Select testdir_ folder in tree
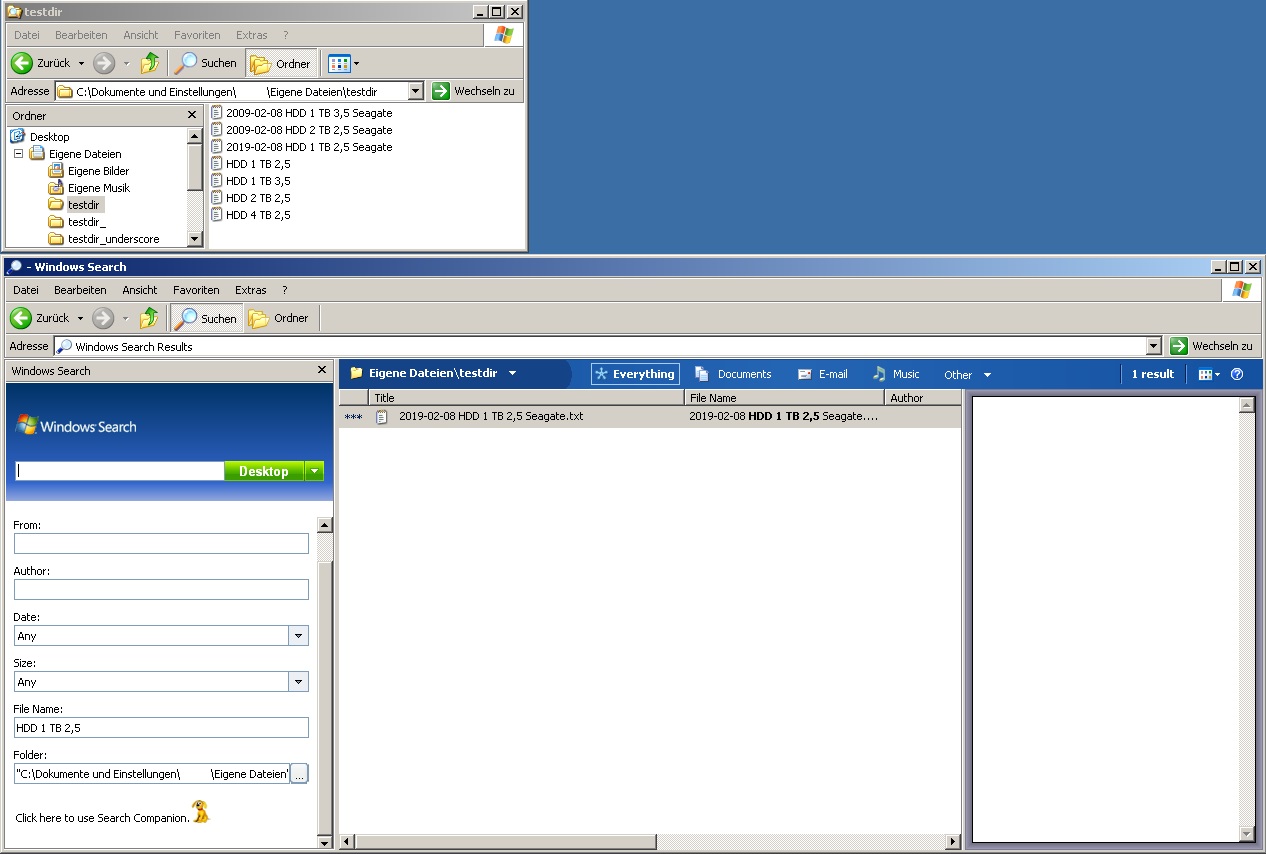Screen dimensions: 1266x854 point(86,222)
